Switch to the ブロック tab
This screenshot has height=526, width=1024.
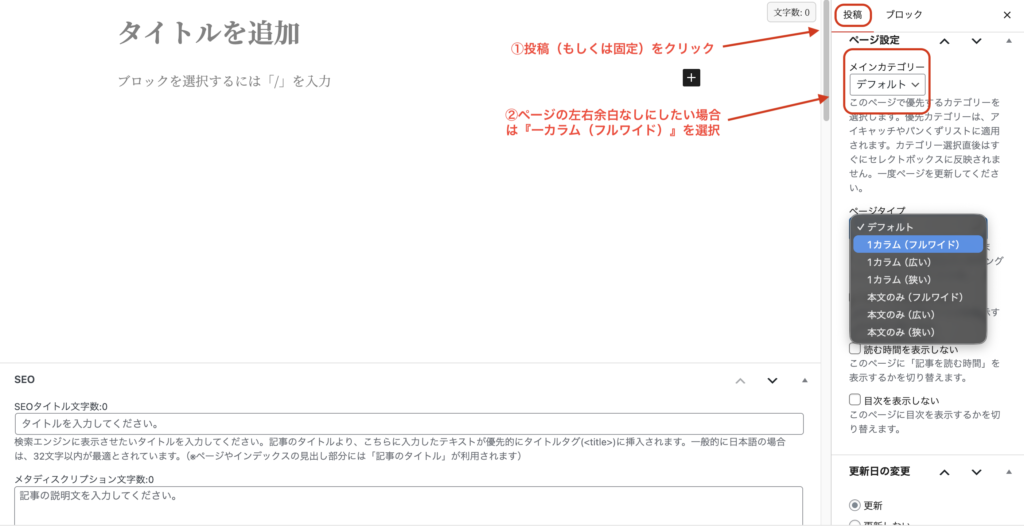point(904,15)
